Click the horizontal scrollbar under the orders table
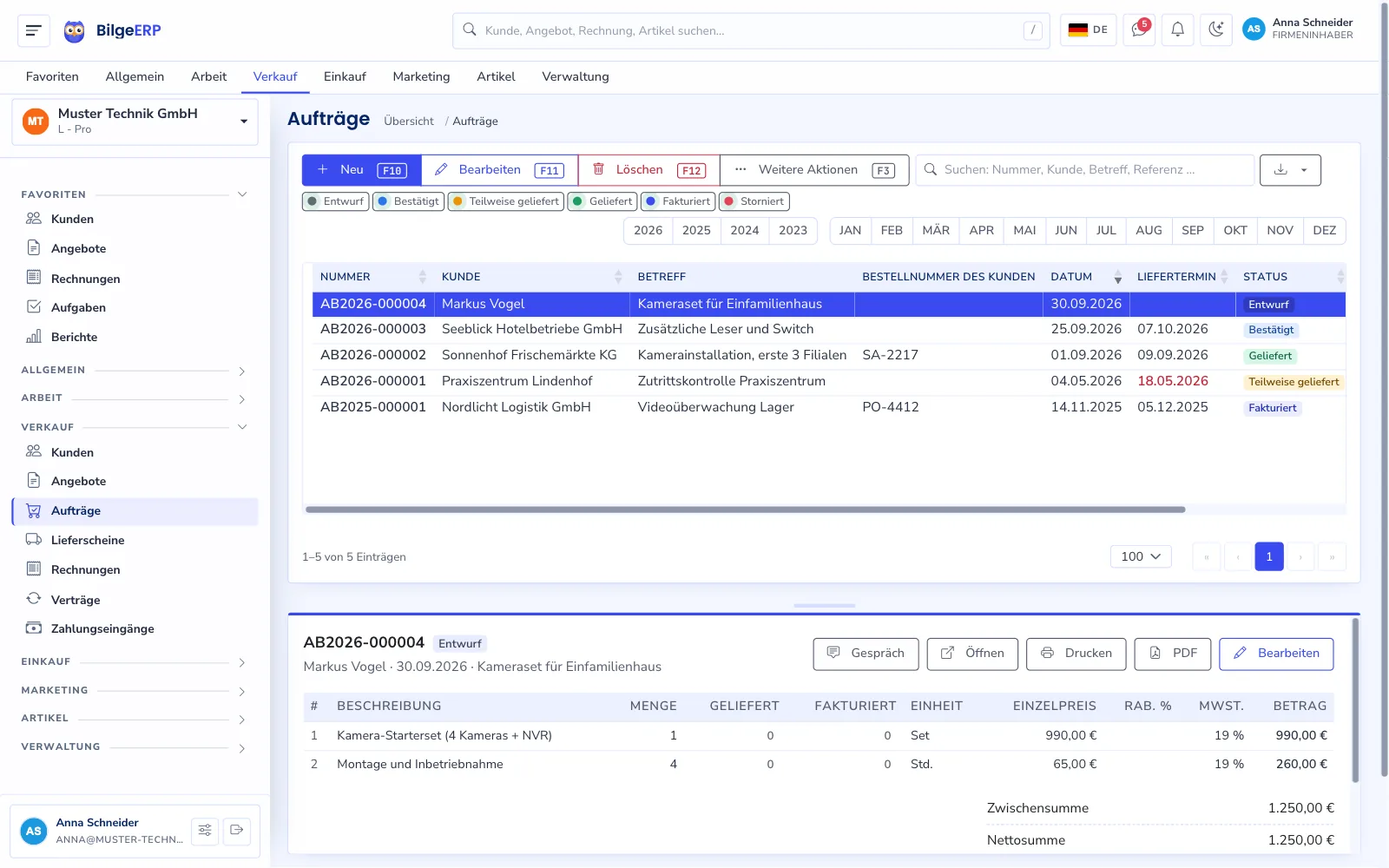1389x868 pixels. (x=745, y=510)
